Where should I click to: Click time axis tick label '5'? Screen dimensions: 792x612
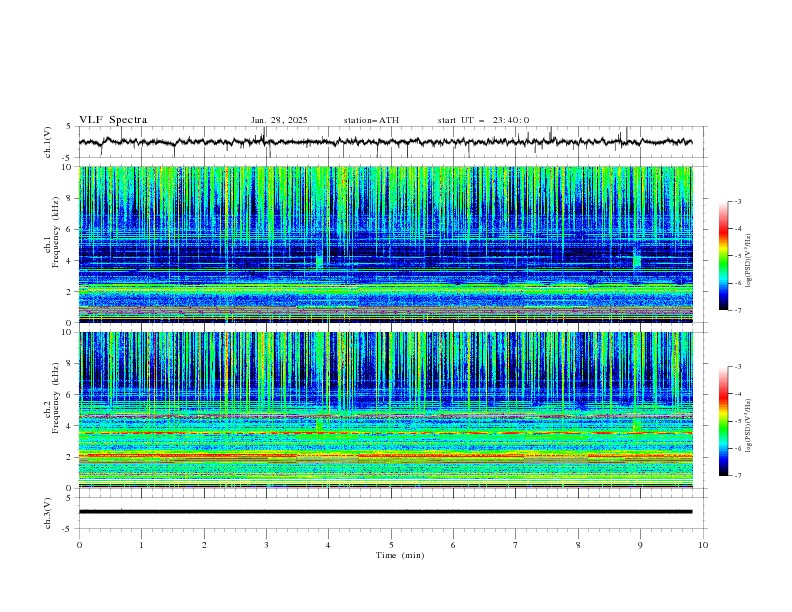[x=391, y=545]
